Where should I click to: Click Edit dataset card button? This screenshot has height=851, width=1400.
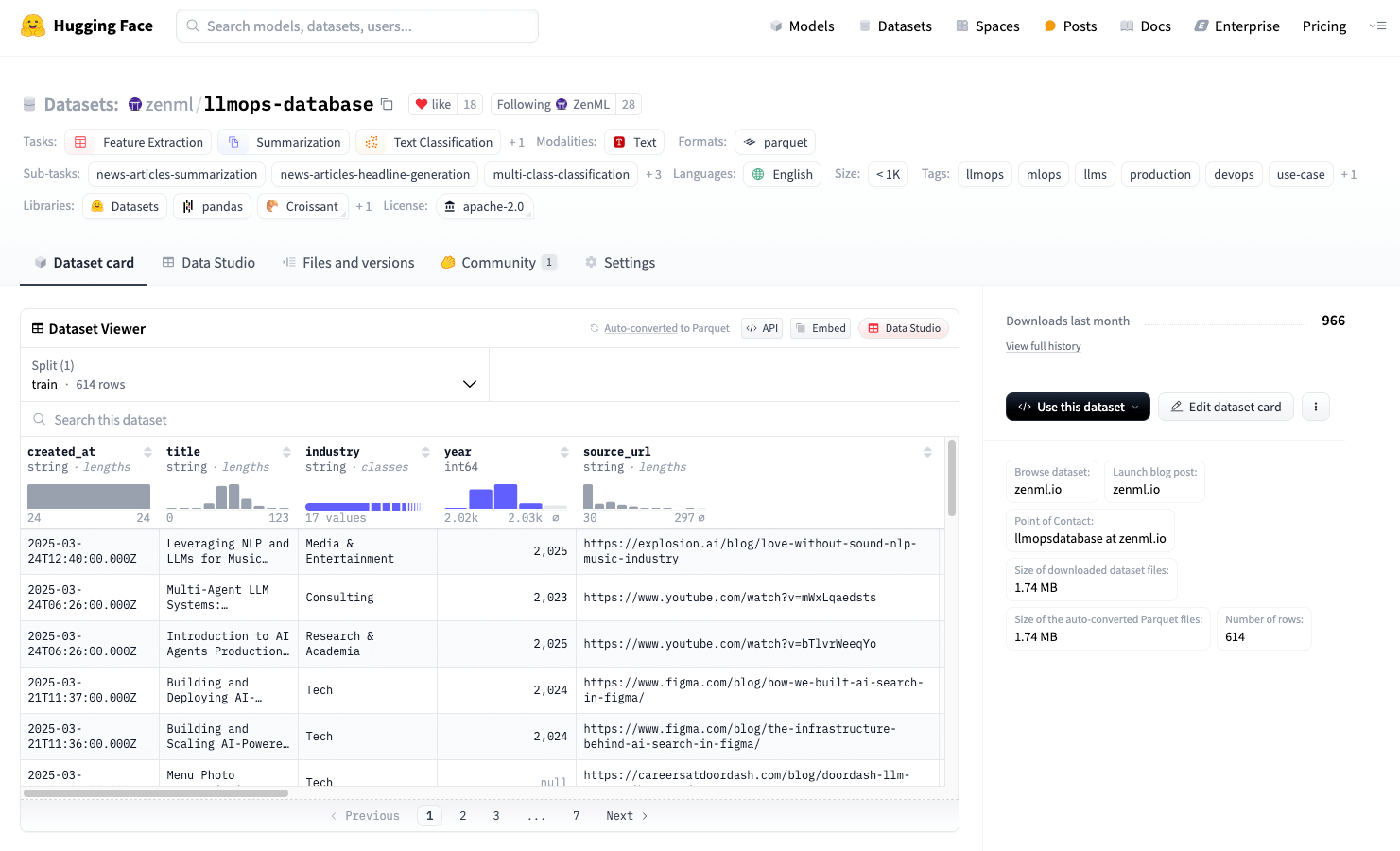click(1225, 407)
